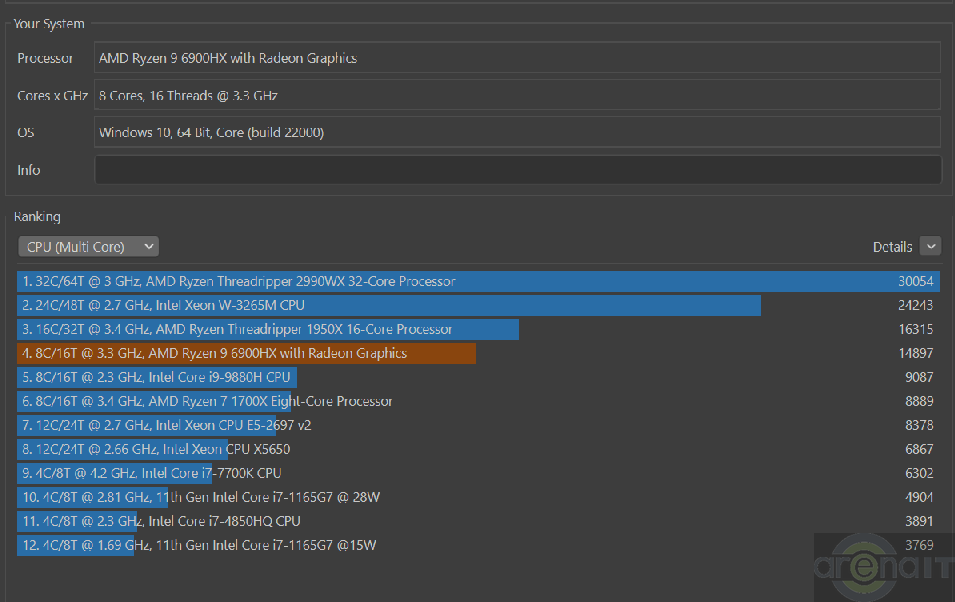Select the Threadripper 1950X ranking row
This screenshot has width=955, height=602.
point(238,330)
